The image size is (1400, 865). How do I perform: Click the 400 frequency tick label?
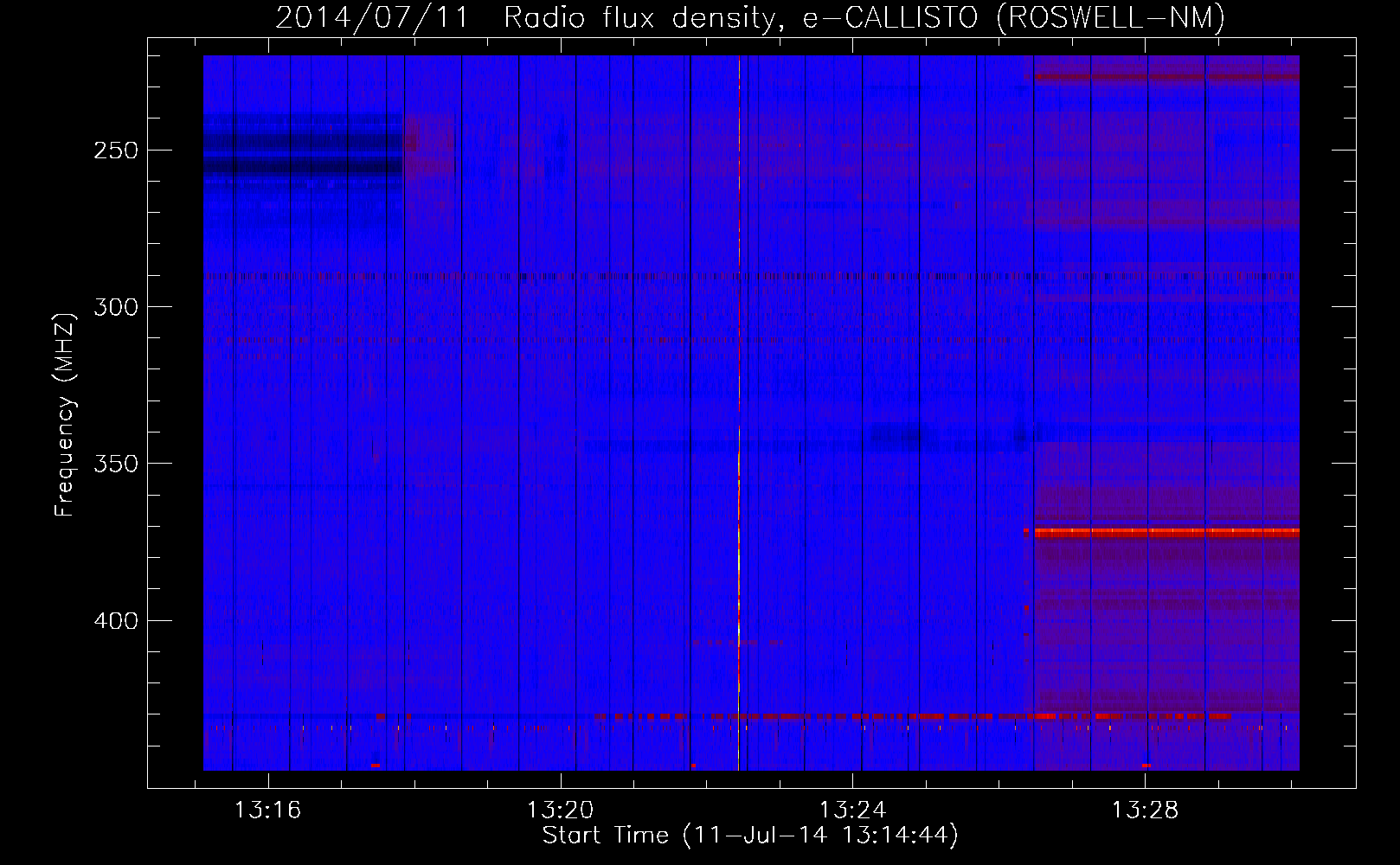[x=116, y=621]
